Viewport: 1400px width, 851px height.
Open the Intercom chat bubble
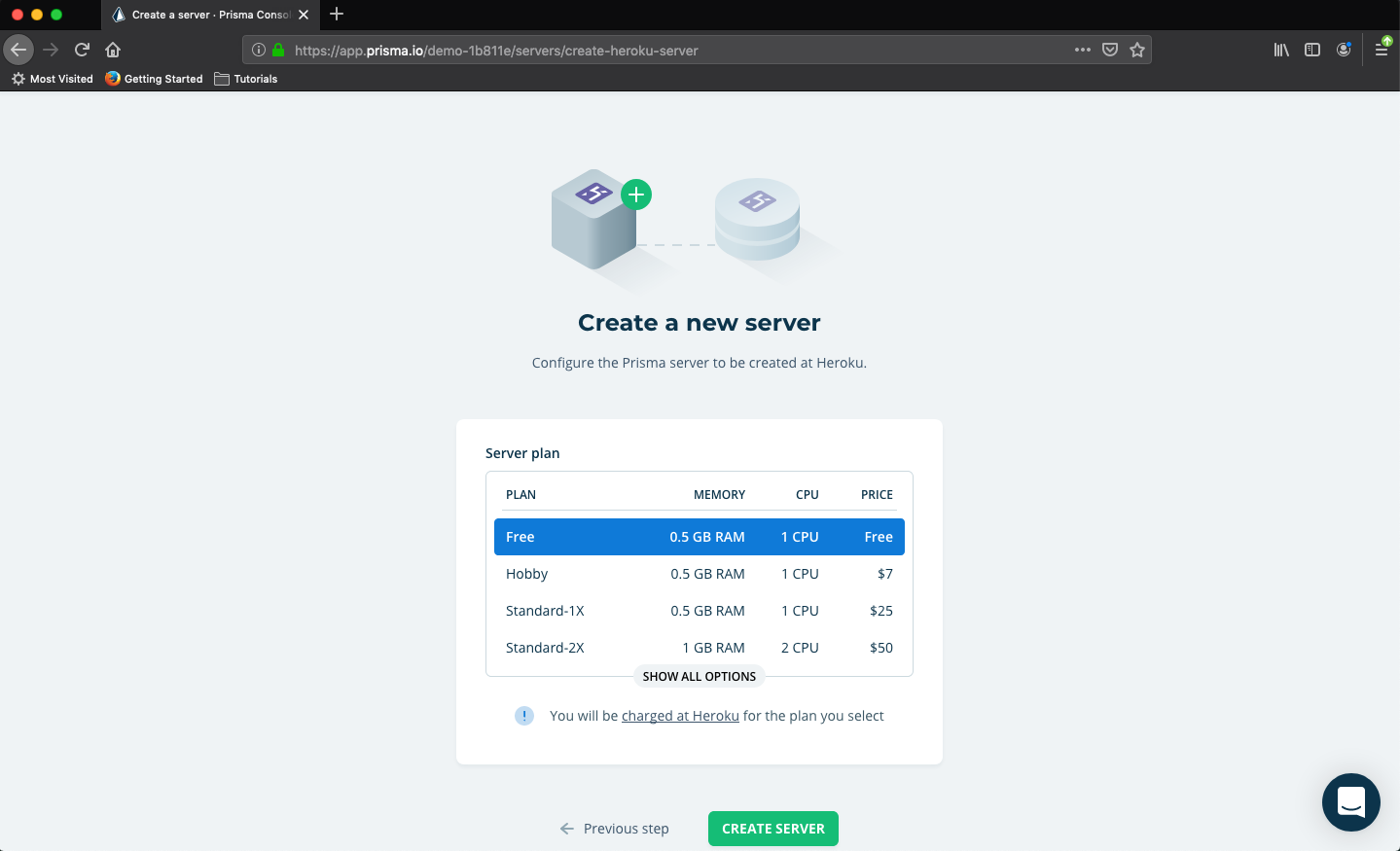click(1351, 802)
